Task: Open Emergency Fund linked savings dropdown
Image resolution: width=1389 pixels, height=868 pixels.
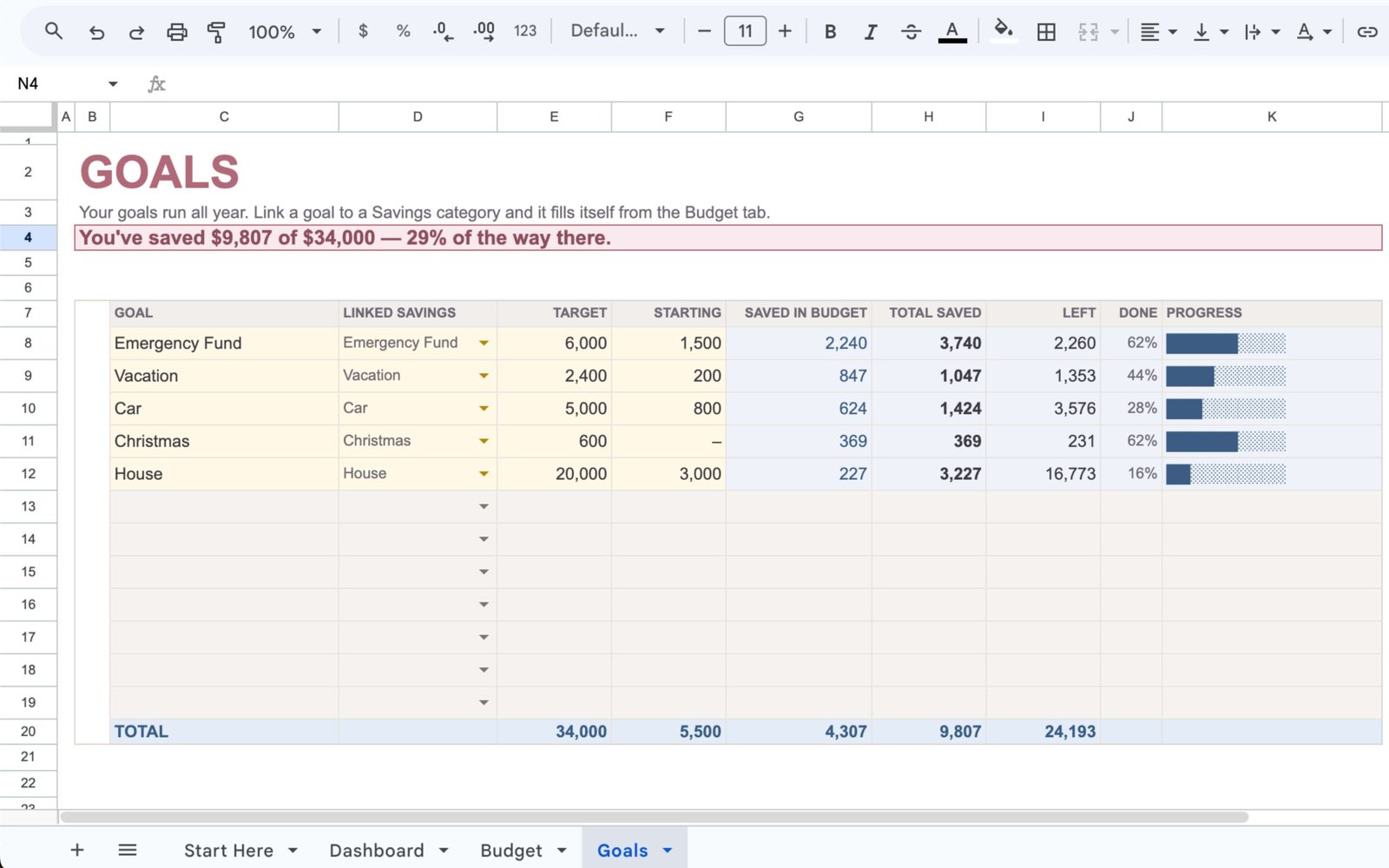Action: (x=484, y=343)
